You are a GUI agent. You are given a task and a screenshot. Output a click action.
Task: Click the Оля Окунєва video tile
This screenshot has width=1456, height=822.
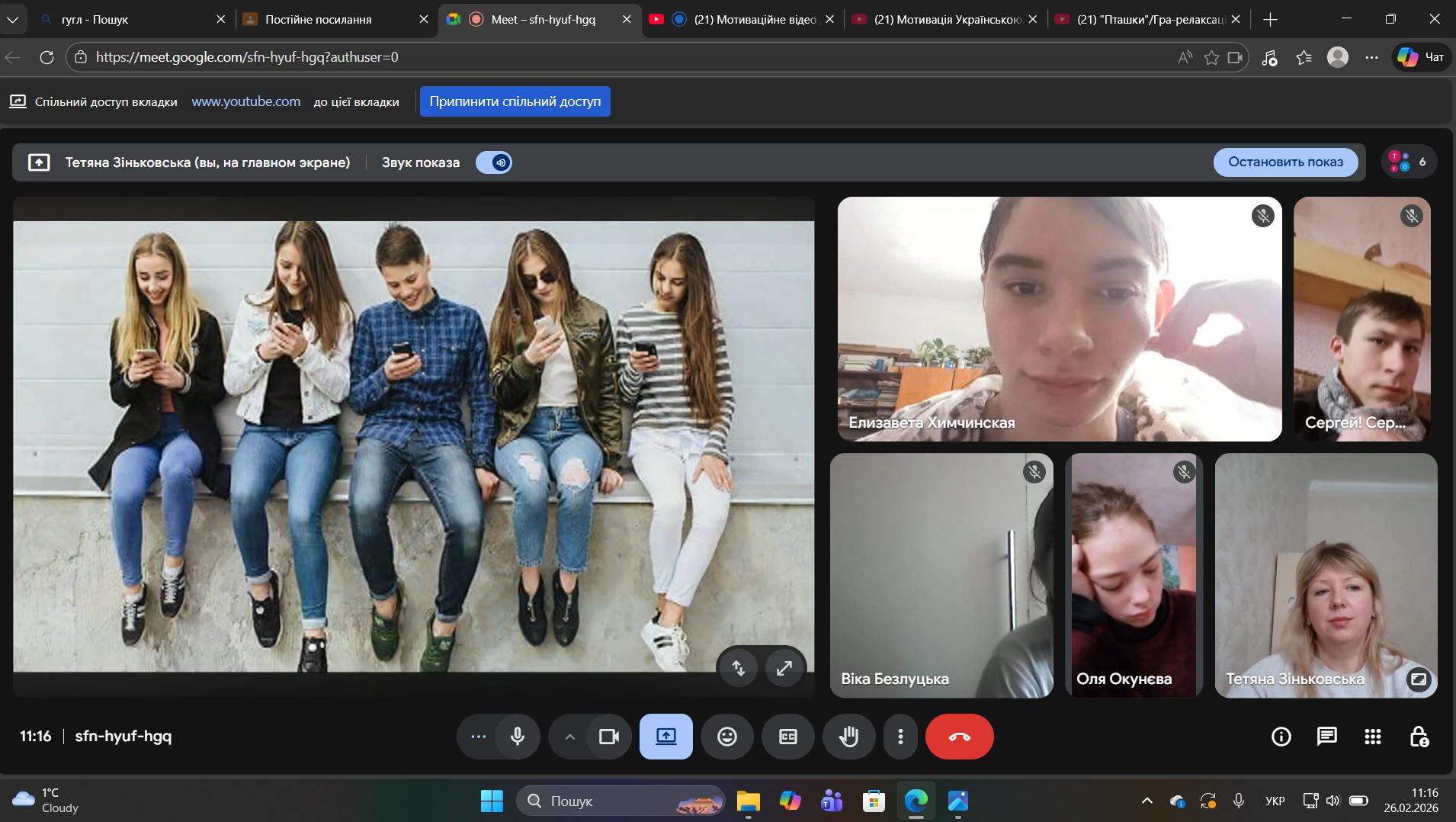click(1133, 576)
